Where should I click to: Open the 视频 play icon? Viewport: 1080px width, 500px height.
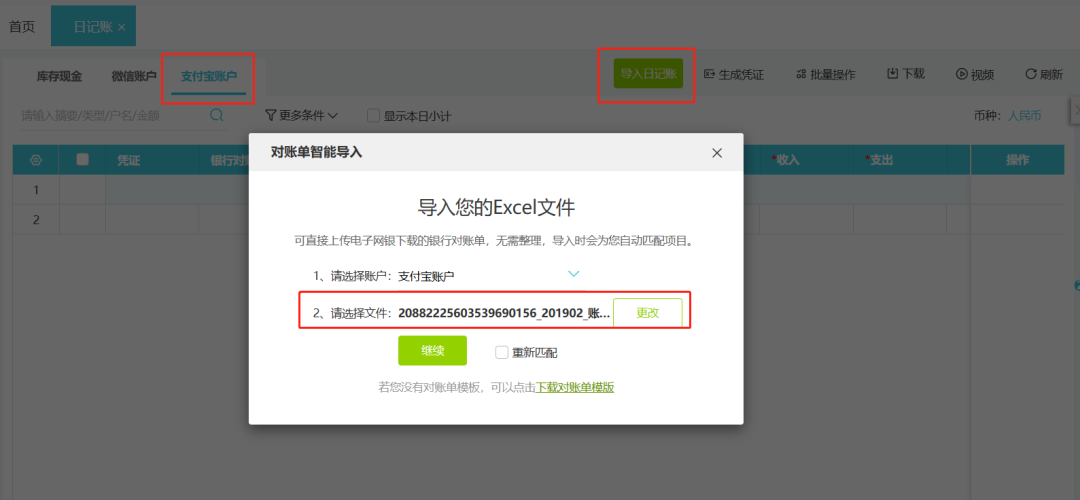[x=962, y=74]
